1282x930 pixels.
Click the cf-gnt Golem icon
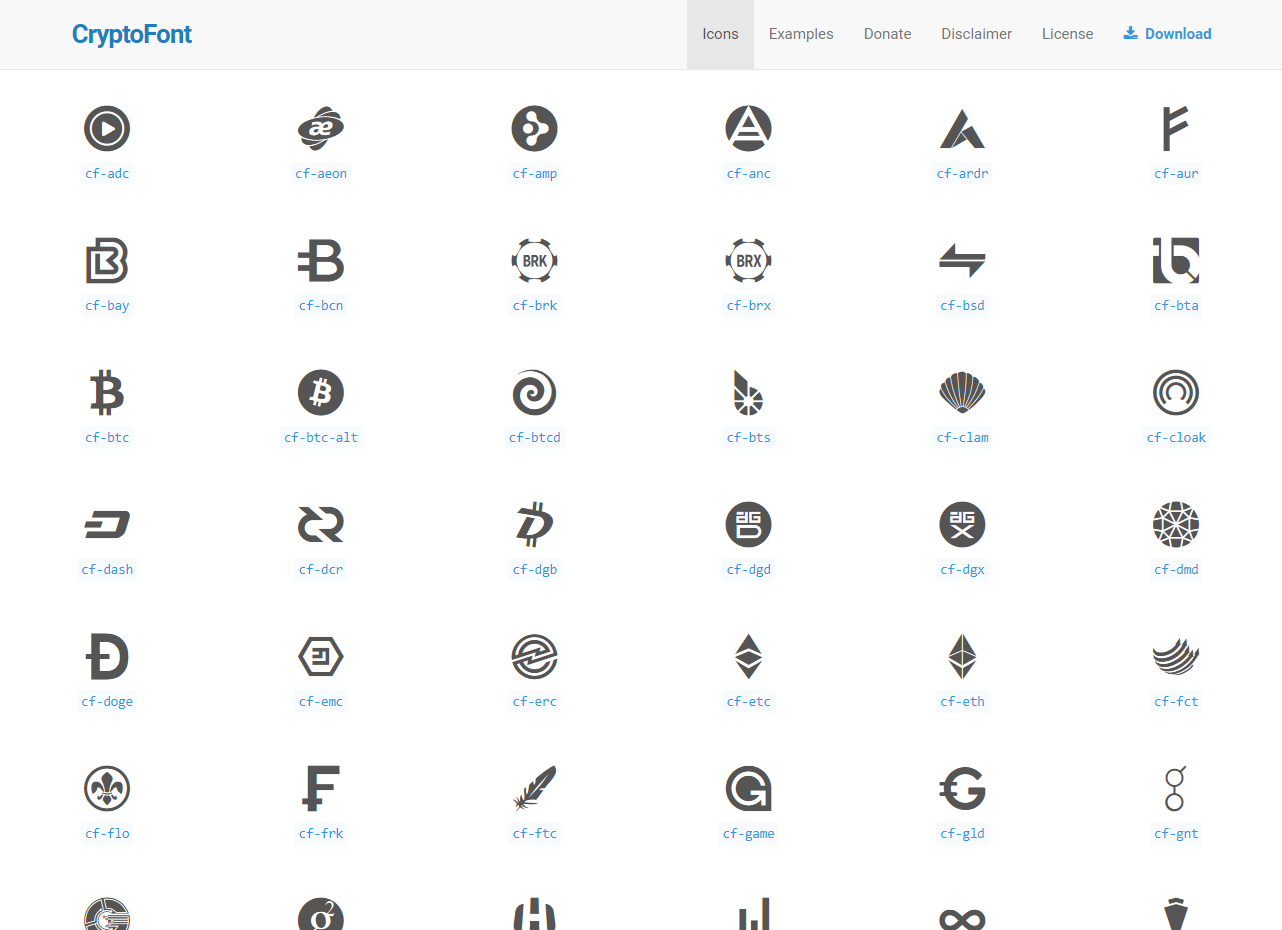click(1176, 788)
